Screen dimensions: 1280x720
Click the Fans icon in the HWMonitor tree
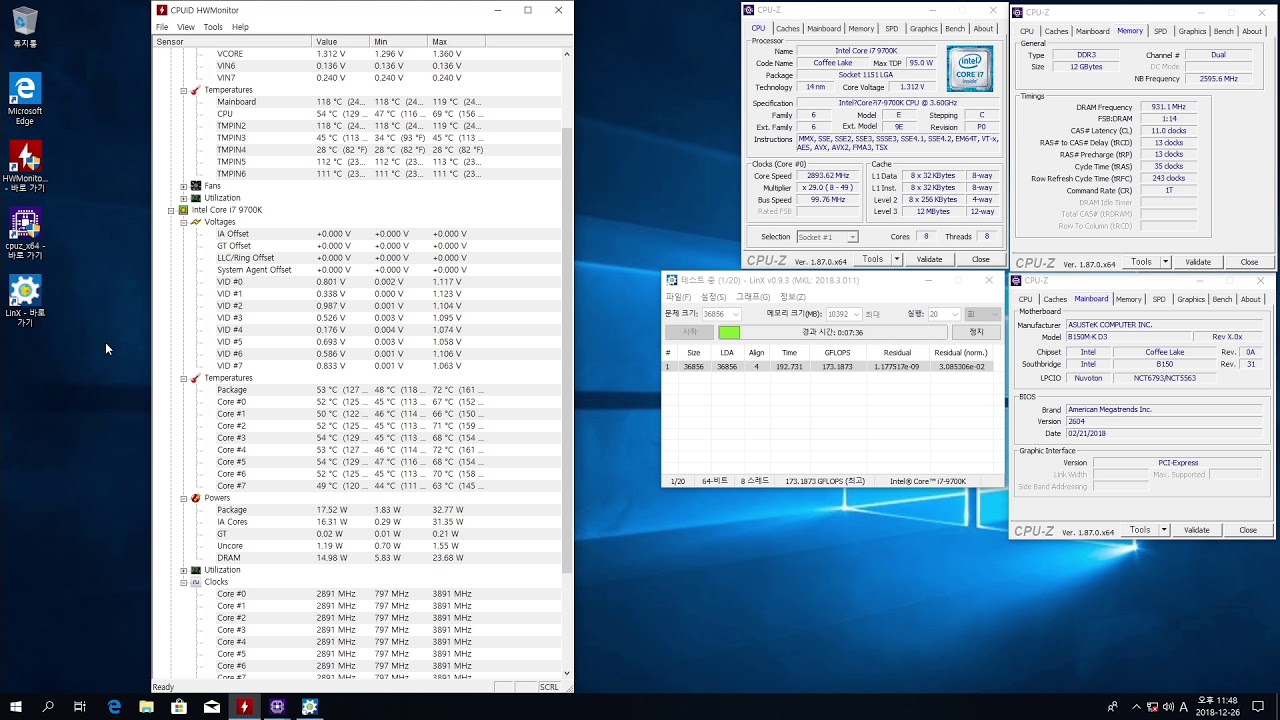point(196,186)
